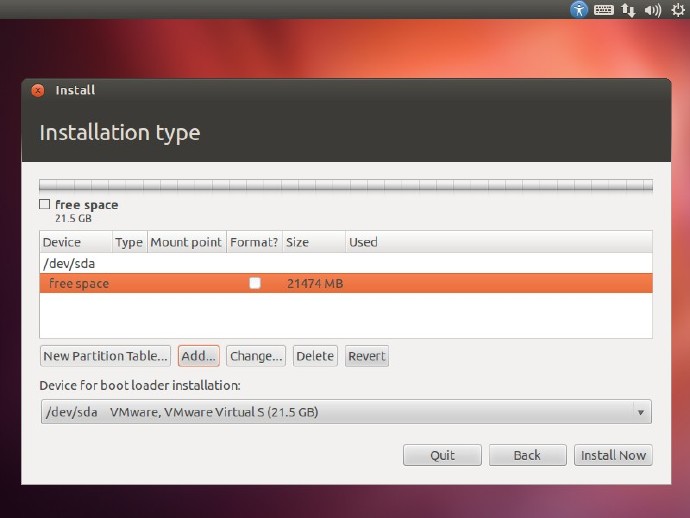Viewport: 690px width, 518px height.
Task: Click the disk partition usage bar
Action: point(346,185)
